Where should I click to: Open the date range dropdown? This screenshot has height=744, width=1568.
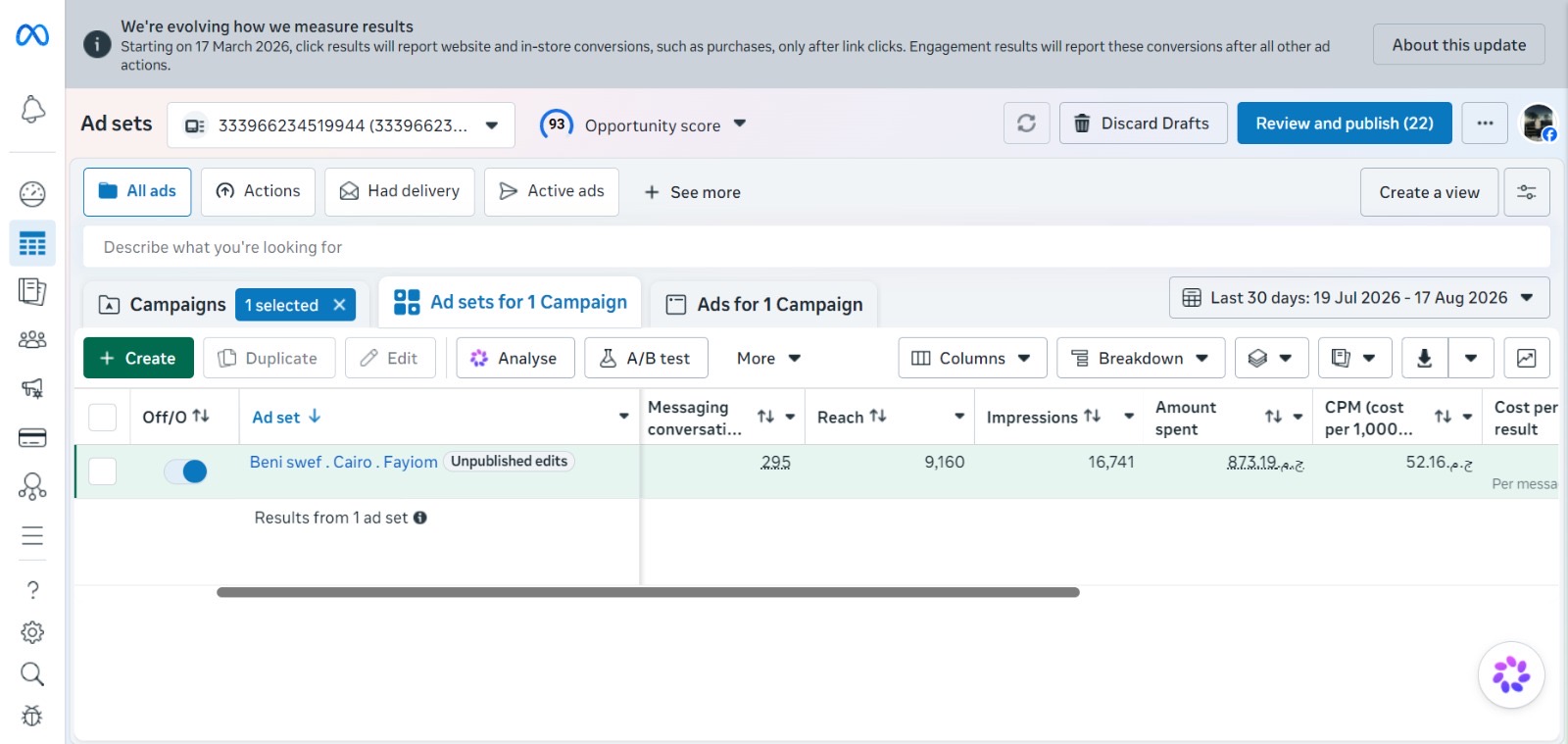(x=1359, y=297)
